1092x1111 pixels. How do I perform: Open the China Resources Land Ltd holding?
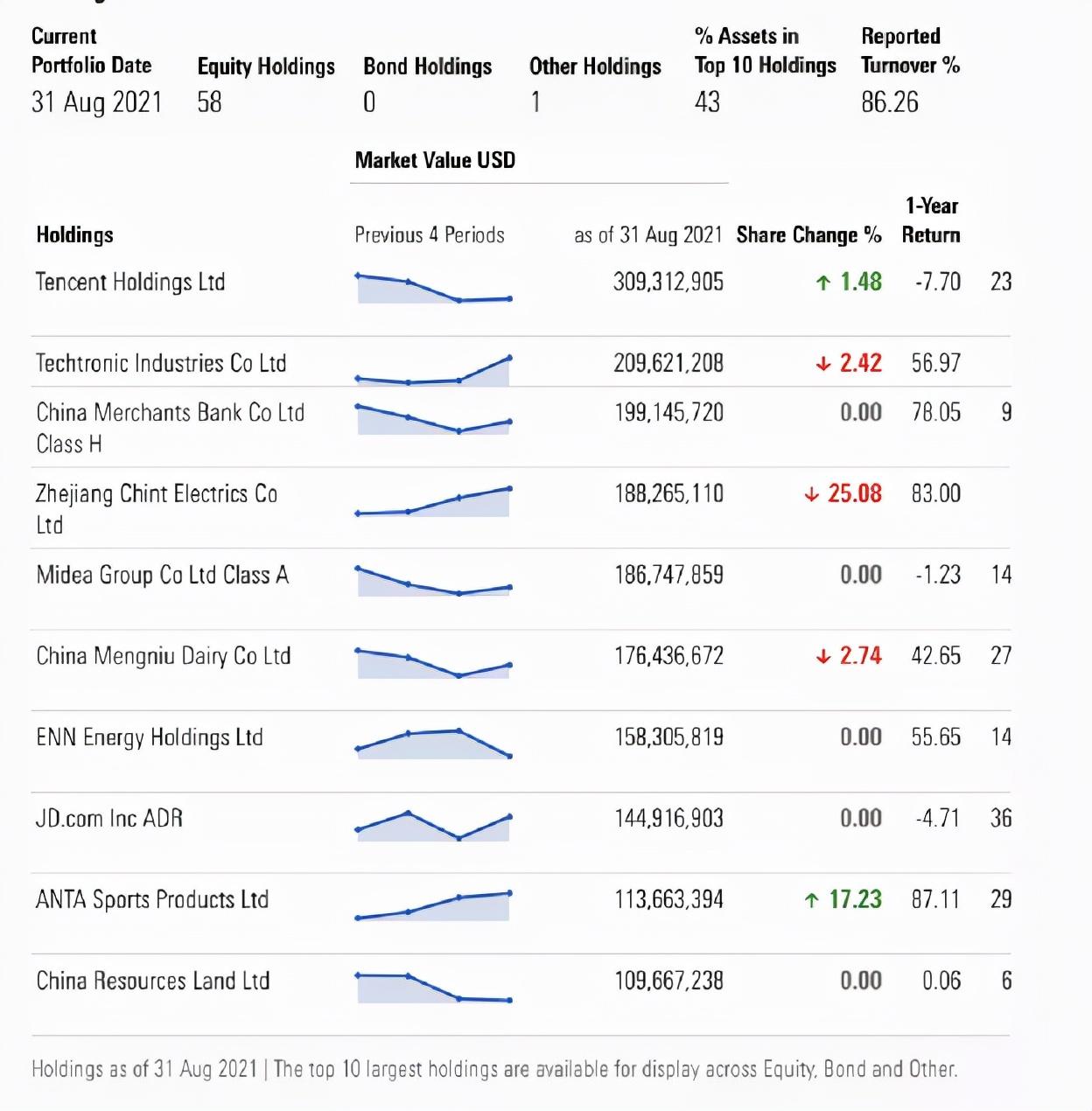point(152,981)
